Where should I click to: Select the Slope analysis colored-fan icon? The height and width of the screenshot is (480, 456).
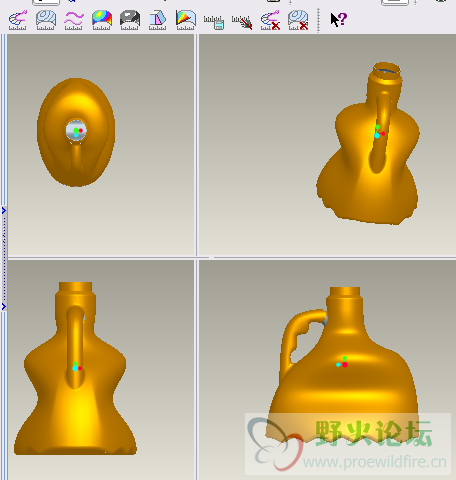click(185, 20)
